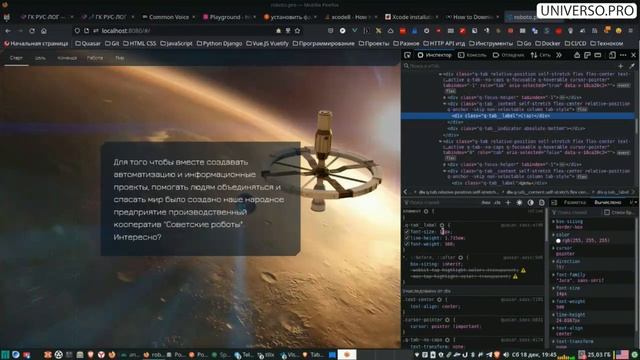Bookmark this page with the star
The width and height of the screenshot is (640, 360).
298,31
